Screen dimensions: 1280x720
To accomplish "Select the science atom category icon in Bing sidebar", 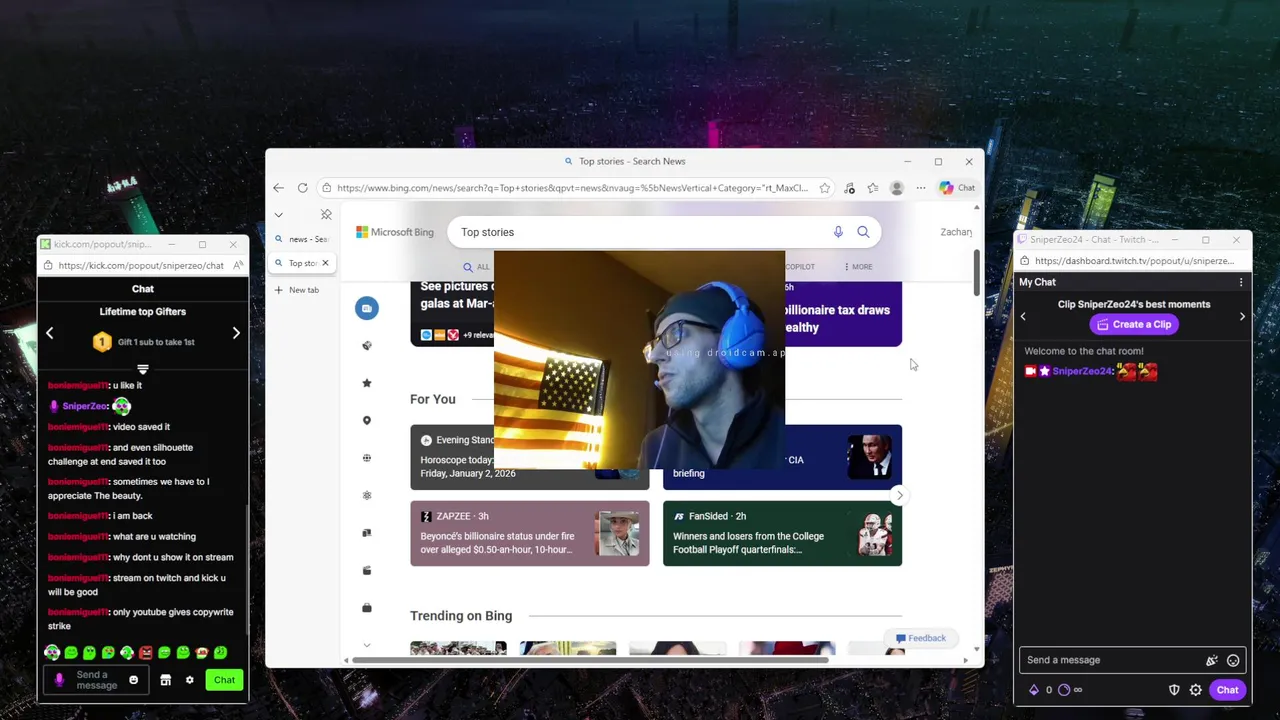I will (x=367, y=495).
